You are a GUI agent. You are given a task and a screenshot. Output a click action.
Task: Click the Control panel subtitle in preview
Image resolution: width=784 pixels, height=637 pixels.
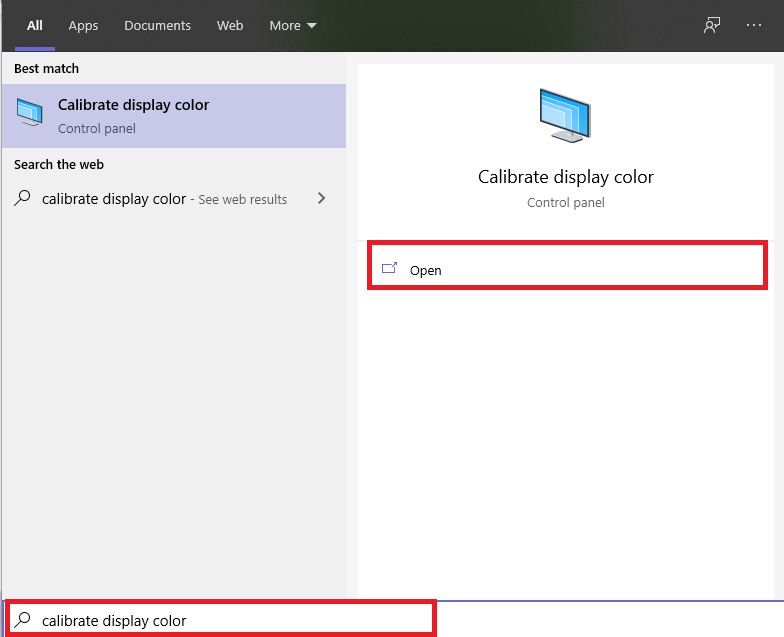click(x=566, y=202)
